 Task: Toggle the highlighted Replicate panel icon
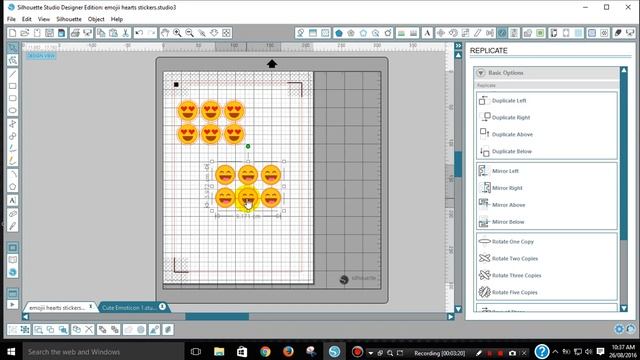point(502,33)
